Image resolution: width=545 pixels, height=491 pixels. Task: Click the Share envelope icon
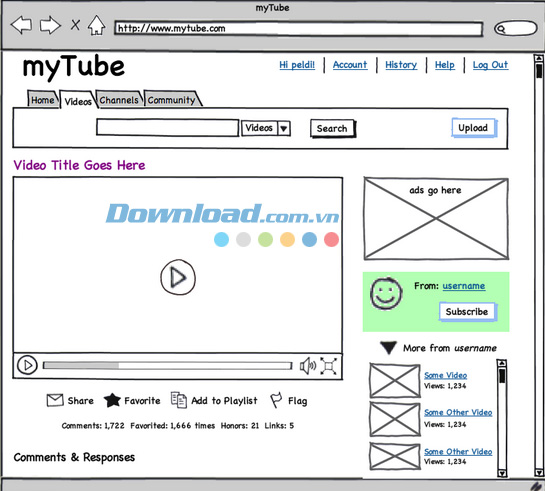(55, 400)
